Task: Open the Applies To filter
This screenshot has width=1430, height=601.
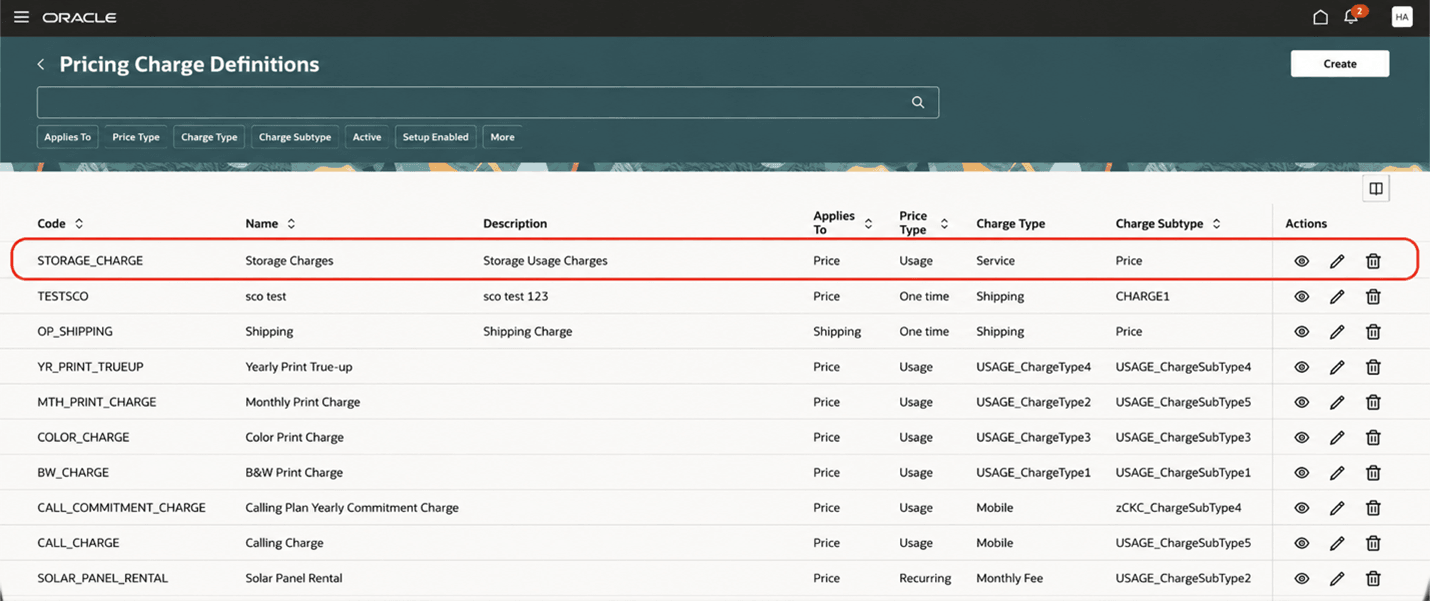Action: click(x=68, y=137)
